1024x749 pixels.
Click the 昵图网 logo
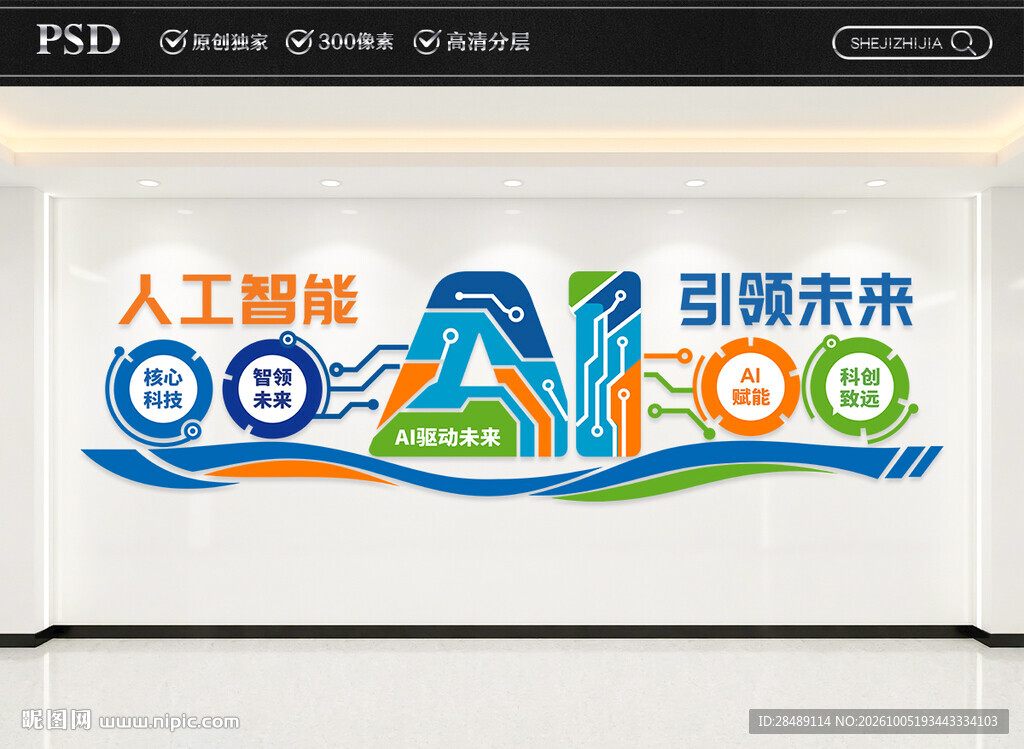point(56,720)
